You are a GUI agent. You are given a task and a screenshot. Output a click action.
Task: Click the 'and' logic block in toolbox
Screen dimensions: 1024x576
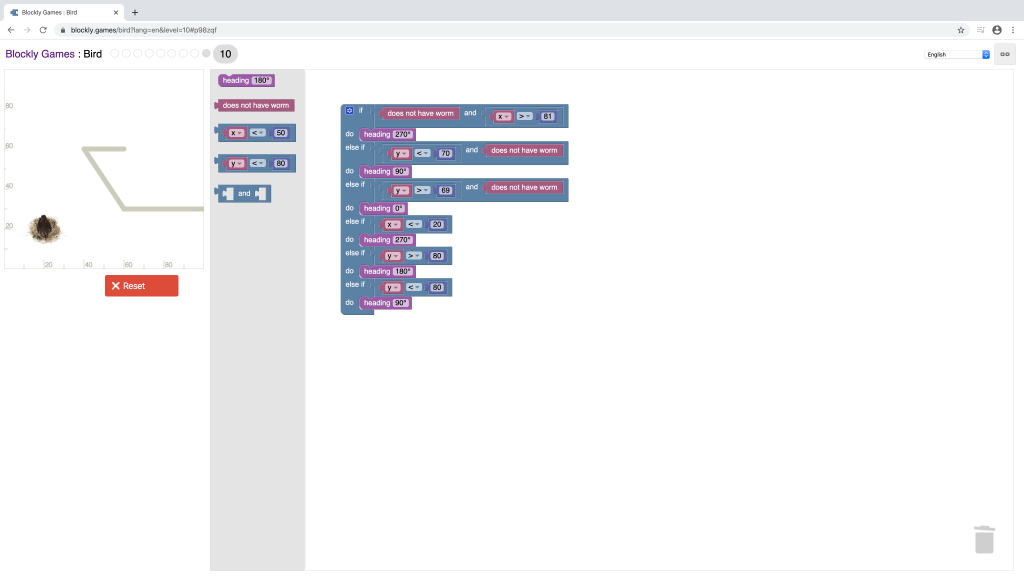click(244, 193)
